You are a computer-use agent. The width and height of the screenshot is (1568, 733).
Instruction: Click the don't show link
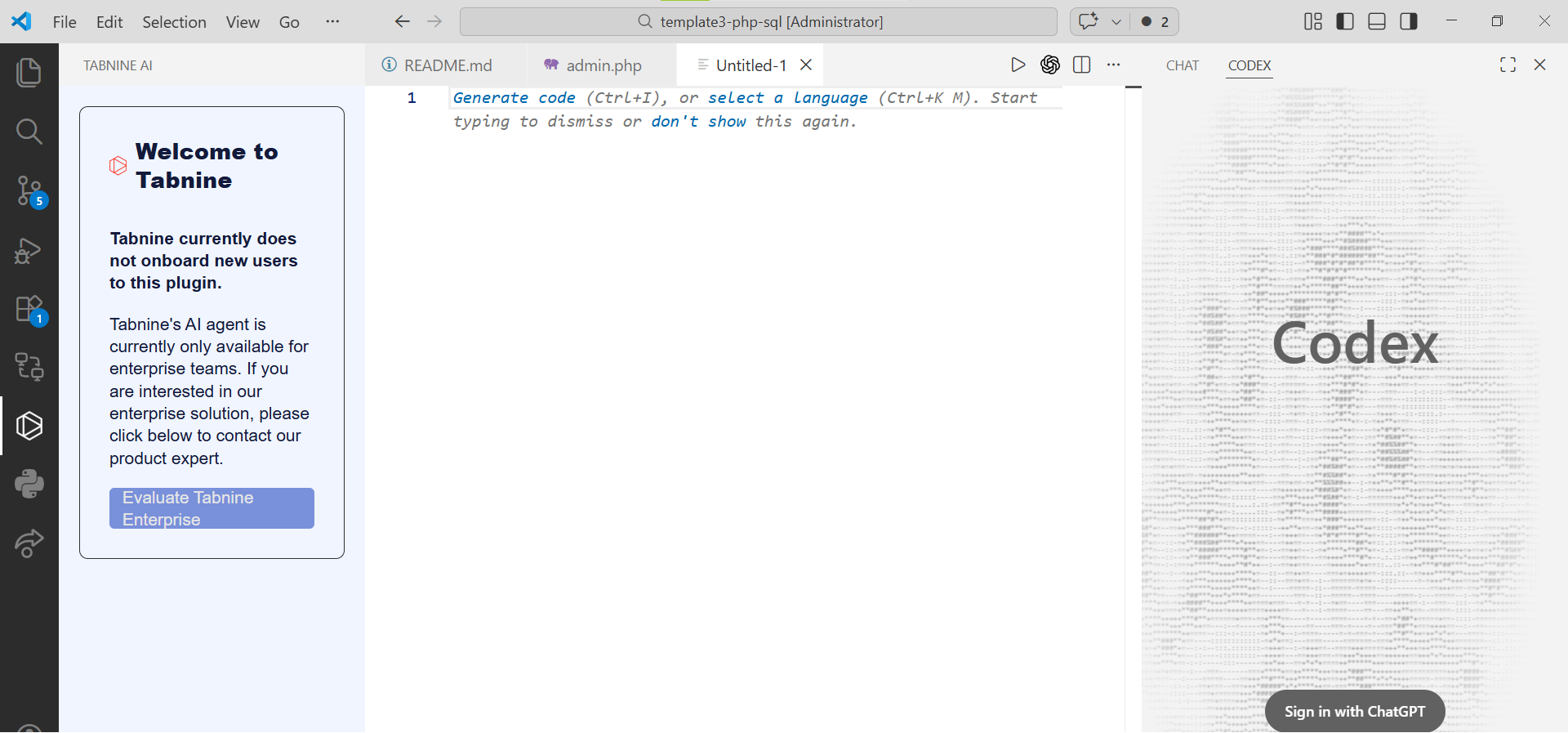(x=698, y=122)
